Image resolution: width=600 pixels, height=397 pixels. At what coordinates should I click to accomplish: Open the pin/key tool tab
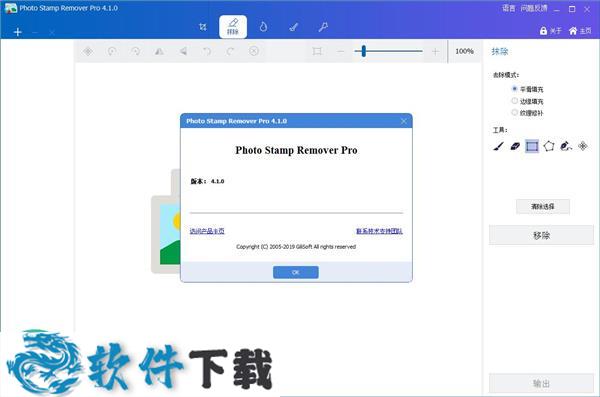coord(323,27)
